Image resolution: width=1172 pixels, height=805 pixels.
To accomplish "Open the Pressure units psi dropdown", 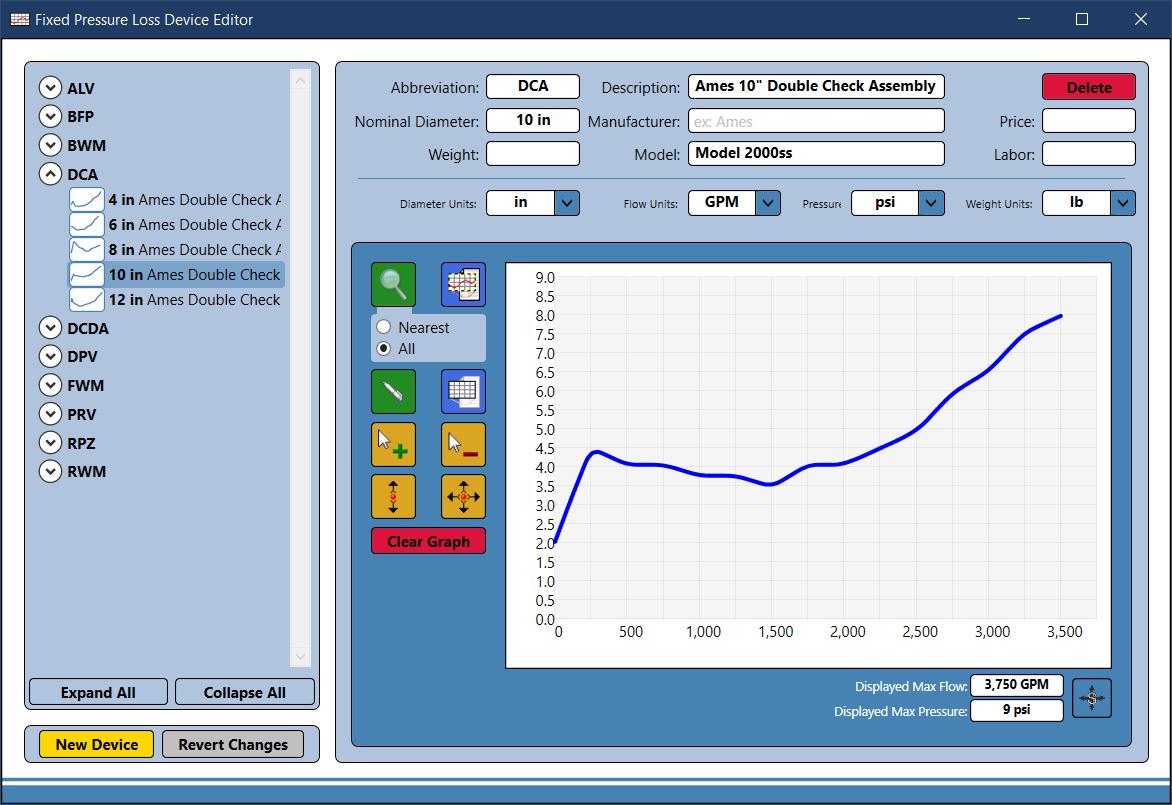I will 931,203.
